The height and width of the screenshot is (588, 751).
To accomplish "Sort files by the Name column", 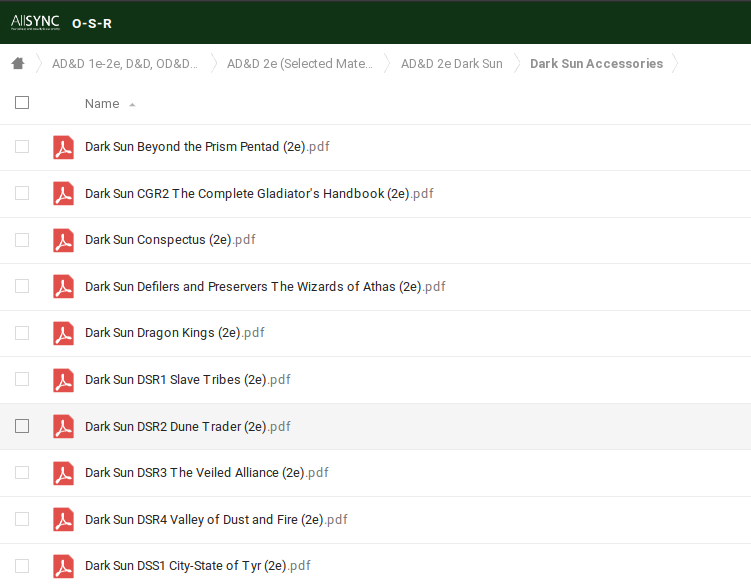I will point(102,104).
